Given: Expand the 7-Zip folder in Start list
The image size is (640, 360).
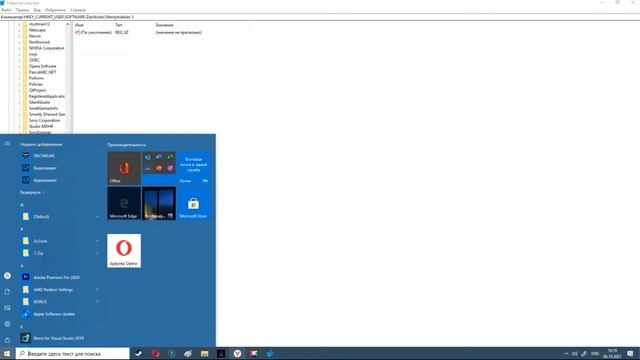Looking at the screenshot, I should tap(97, 253).
